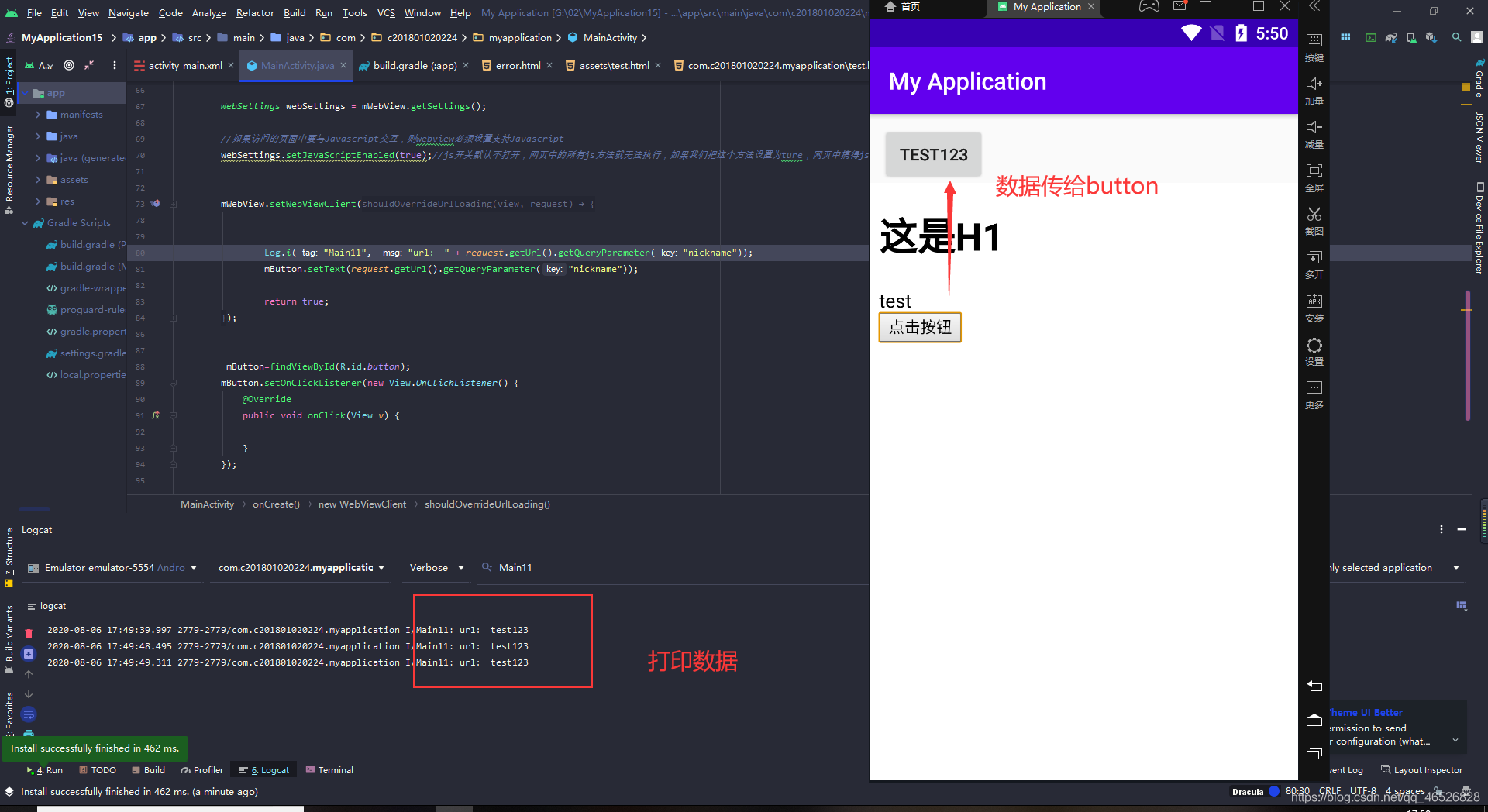The width and height of the screenshot is (1488, 812).
Task: Collapse the app module tree node
Action: click(26, 93)
